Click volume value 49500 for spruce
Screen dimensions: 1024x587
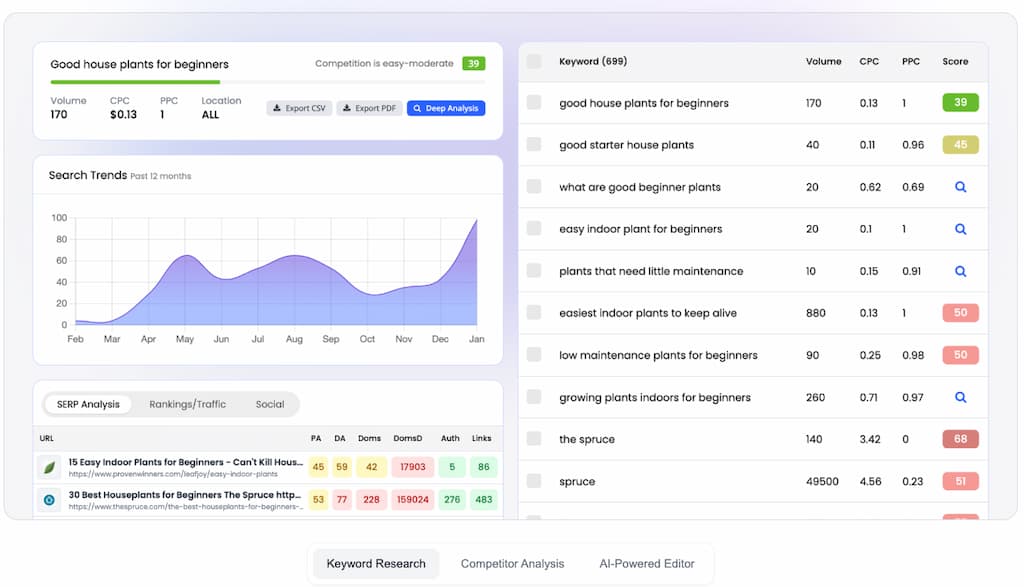click(x=822, y=481)
